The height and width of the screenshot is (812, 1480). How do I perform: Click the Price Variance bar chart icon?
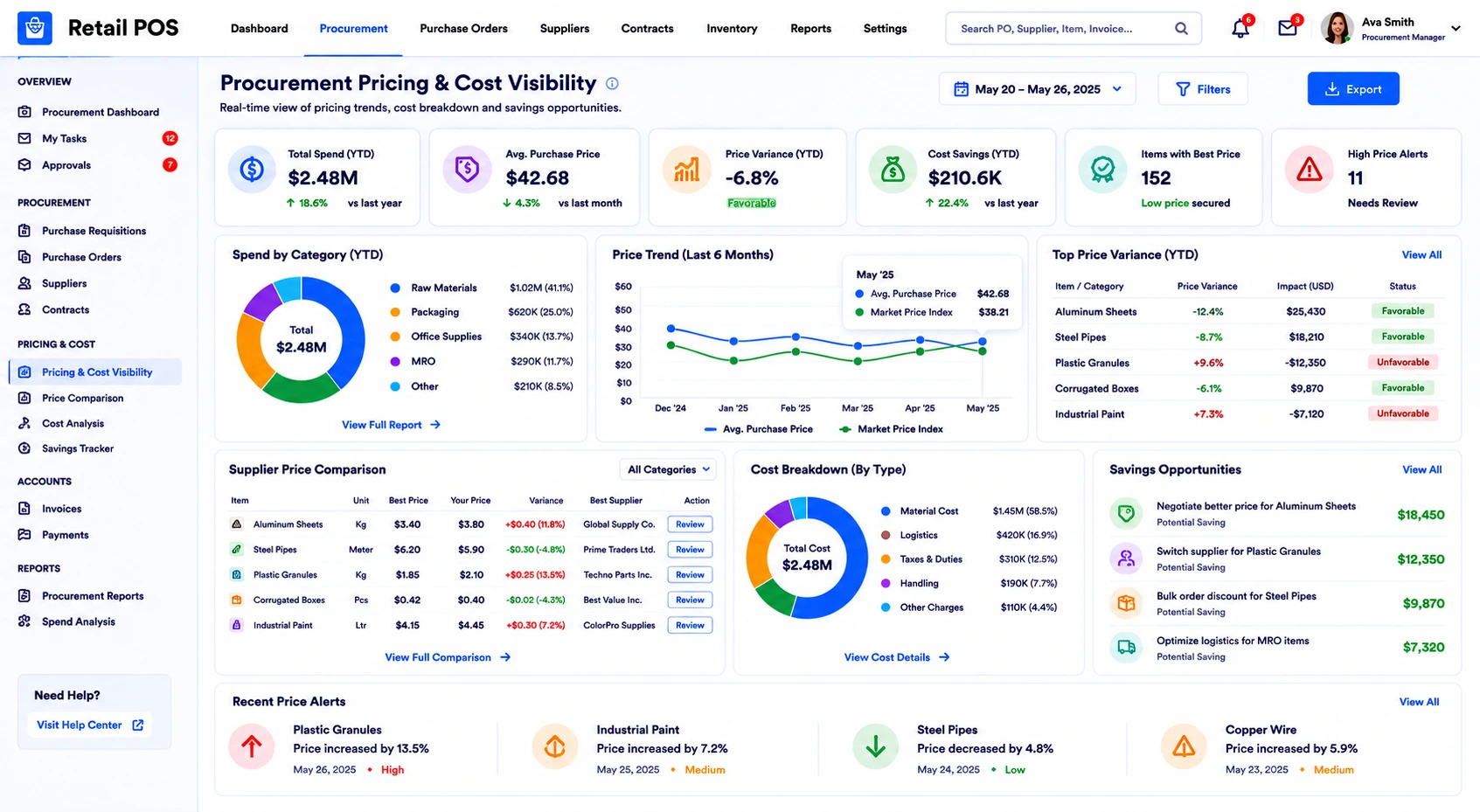(686, 169)
